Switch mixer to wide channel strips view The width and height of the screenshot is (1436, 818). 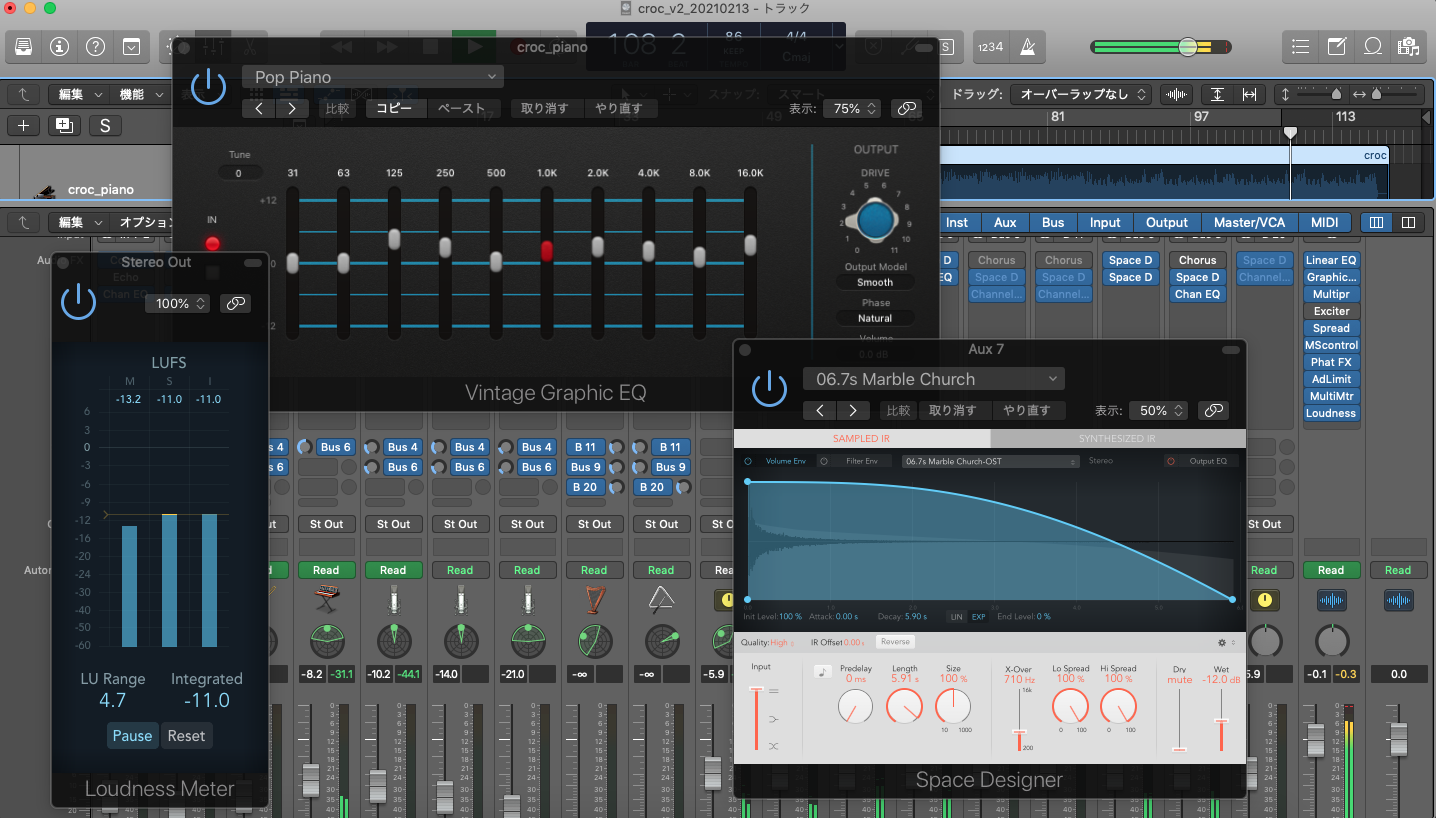[x=1408, y=222]
